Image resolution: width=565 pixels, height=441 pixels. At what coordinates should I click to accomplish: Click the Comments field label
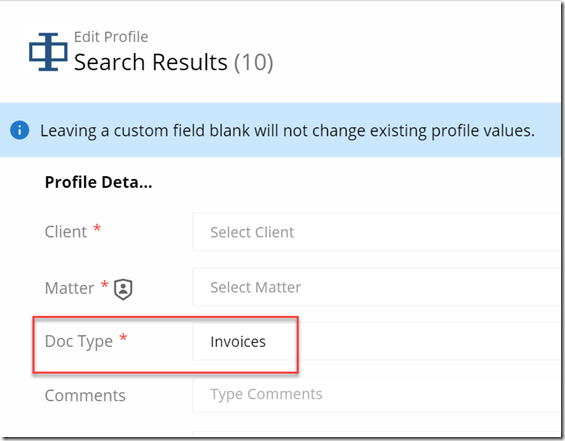pos(85,396)
